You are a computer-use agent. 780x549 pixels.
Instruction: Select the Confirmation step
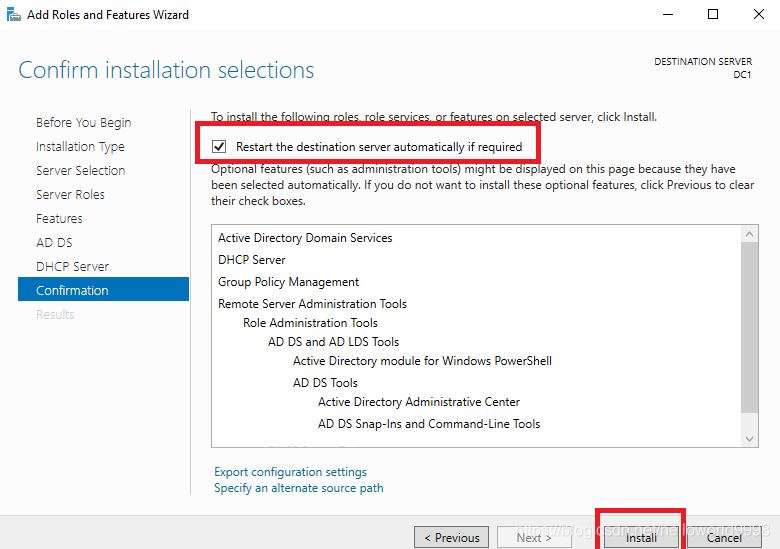(x=72, y=290)
